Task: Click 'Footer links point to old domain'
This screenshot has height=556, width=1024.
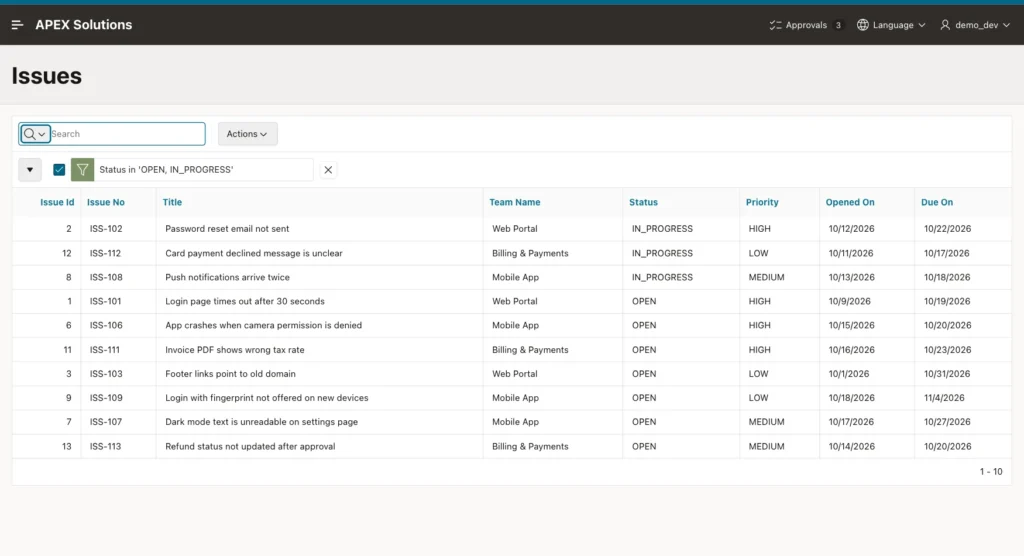Action: 231,374
